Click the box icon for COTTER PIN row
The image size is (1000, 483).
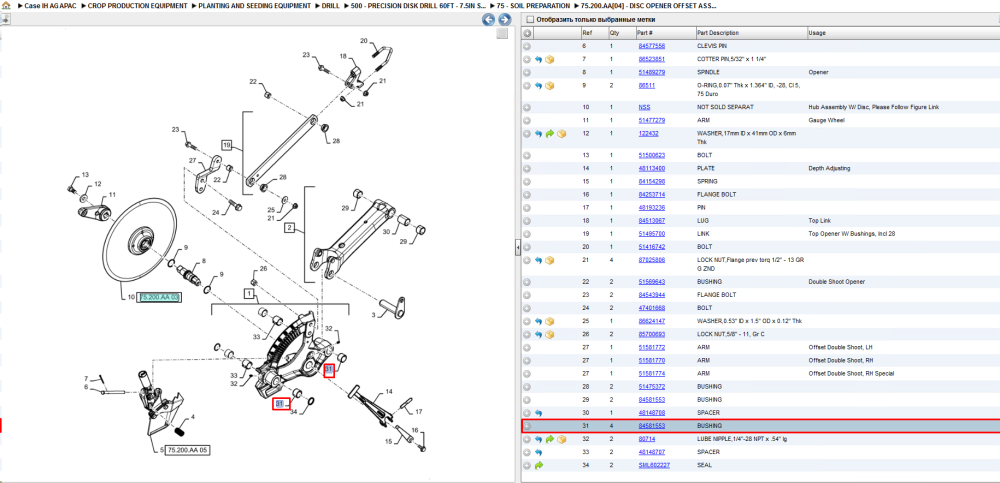tap(550, 59)
